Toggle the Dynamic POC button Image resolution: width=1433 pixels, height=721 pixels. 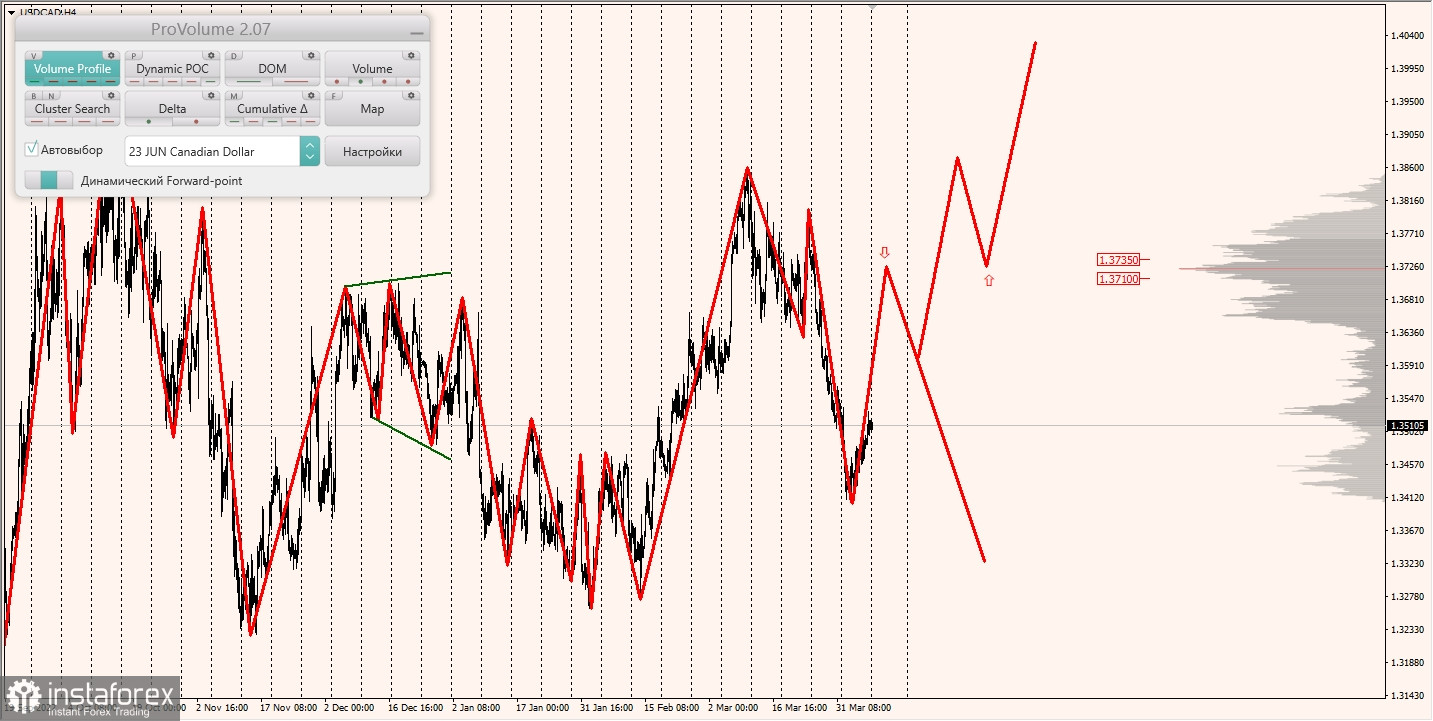coord(172,68)
